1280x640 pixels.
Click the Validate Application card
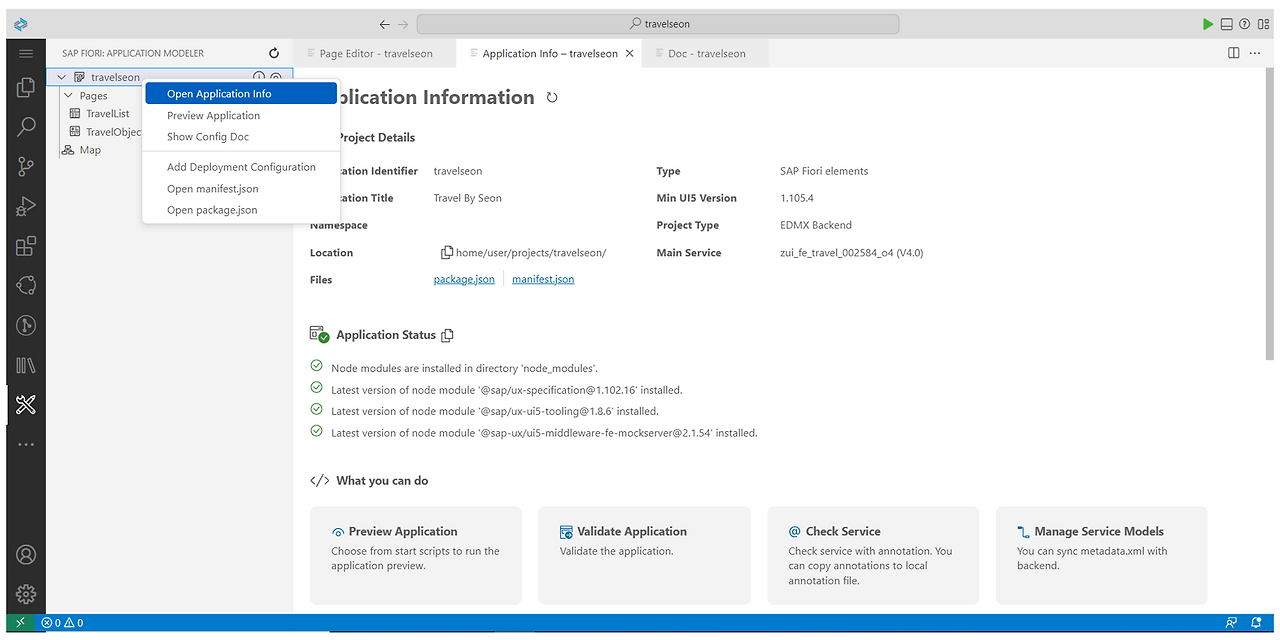tap(644, 555)
